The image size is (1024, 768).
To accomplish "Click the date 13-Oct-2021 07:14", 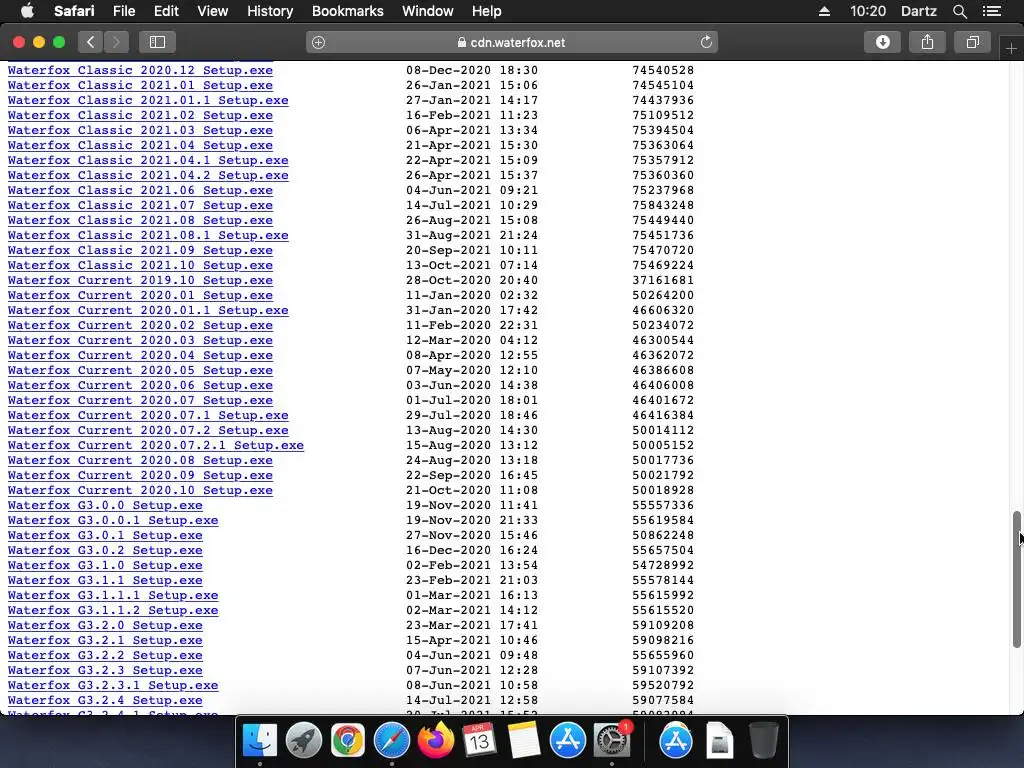I will [x=472, y=265].
